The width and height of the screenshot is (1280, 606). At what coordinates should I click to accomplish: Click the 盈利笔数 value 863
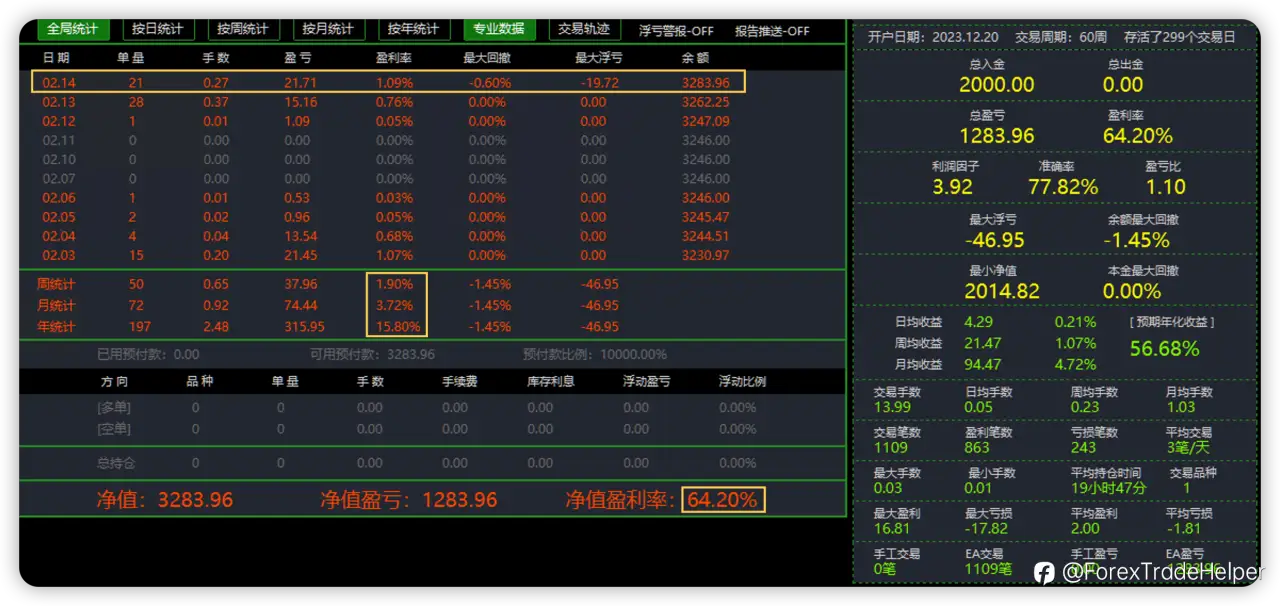[977, 448]
